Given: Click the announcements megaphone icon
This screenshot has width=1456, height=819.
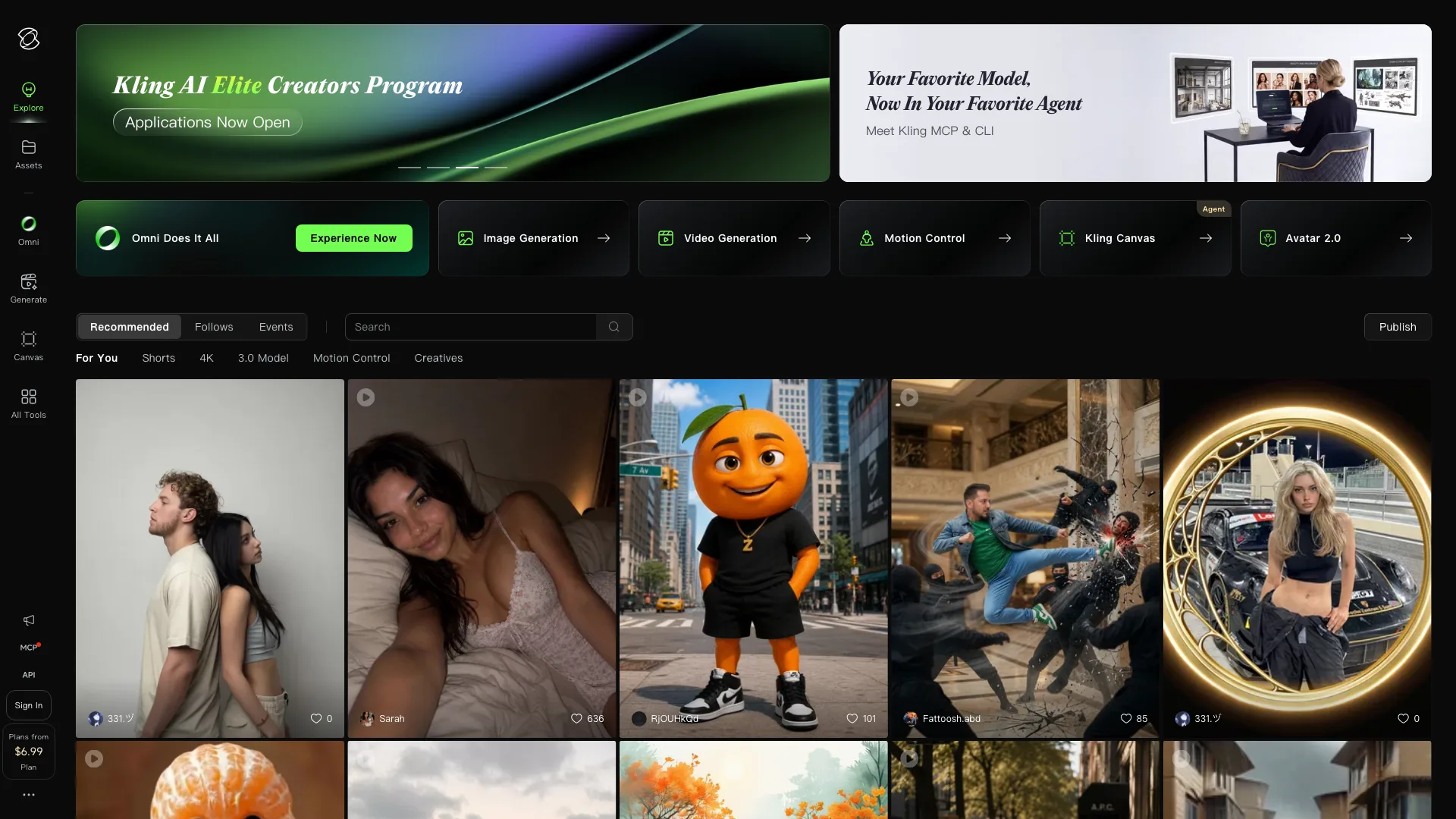Looking at the screenshot, I should (x=29, y=620).
